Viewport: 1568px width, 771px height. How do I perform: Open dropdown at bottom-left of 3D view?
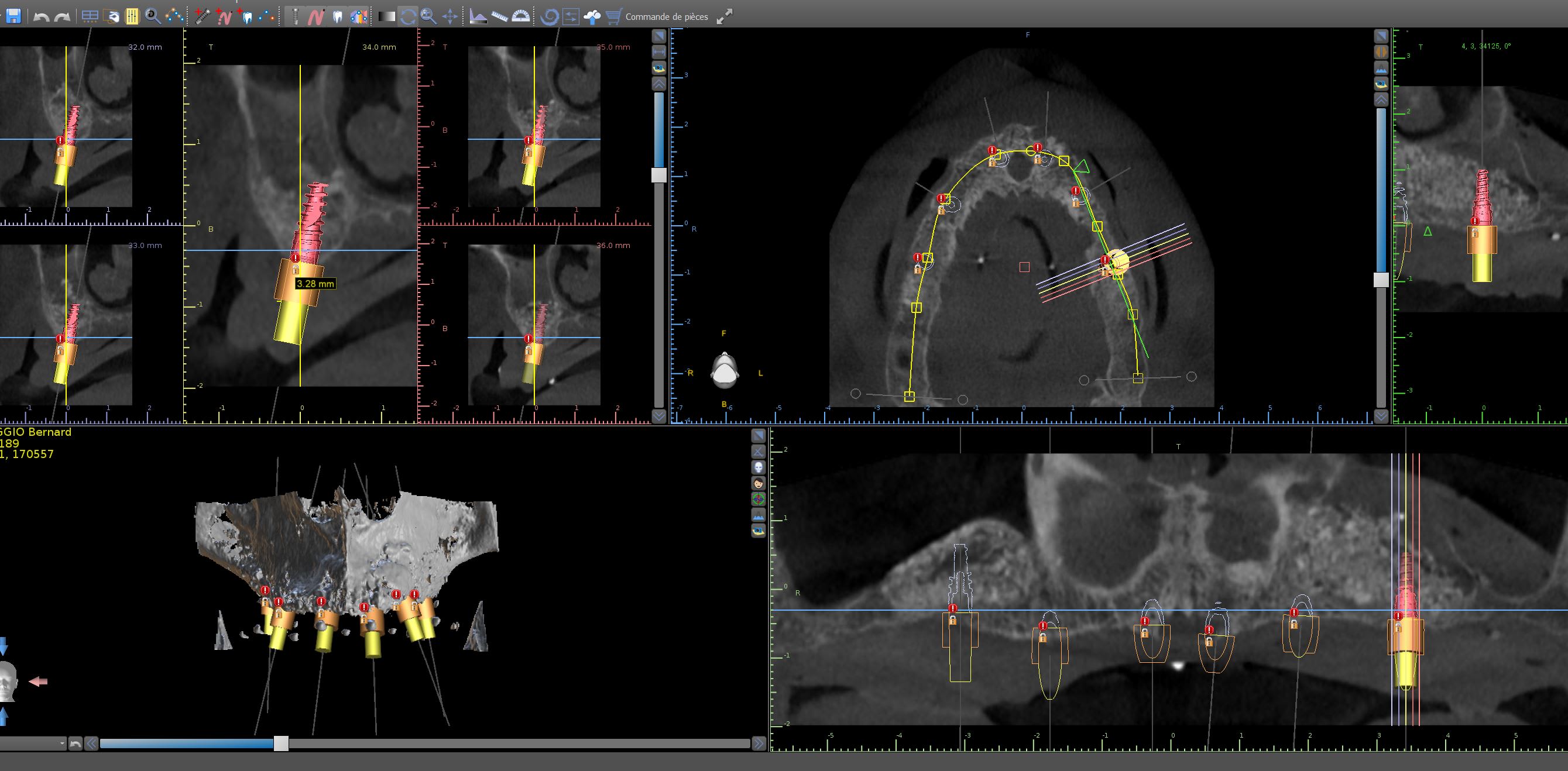pos(62,743)
